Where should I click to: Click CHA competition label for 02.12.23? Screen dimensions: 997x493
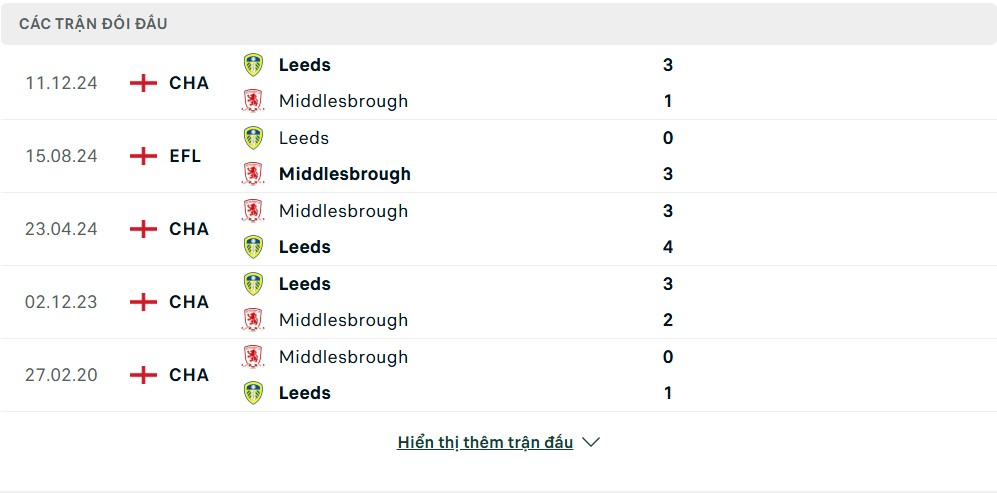pos(189,302)
